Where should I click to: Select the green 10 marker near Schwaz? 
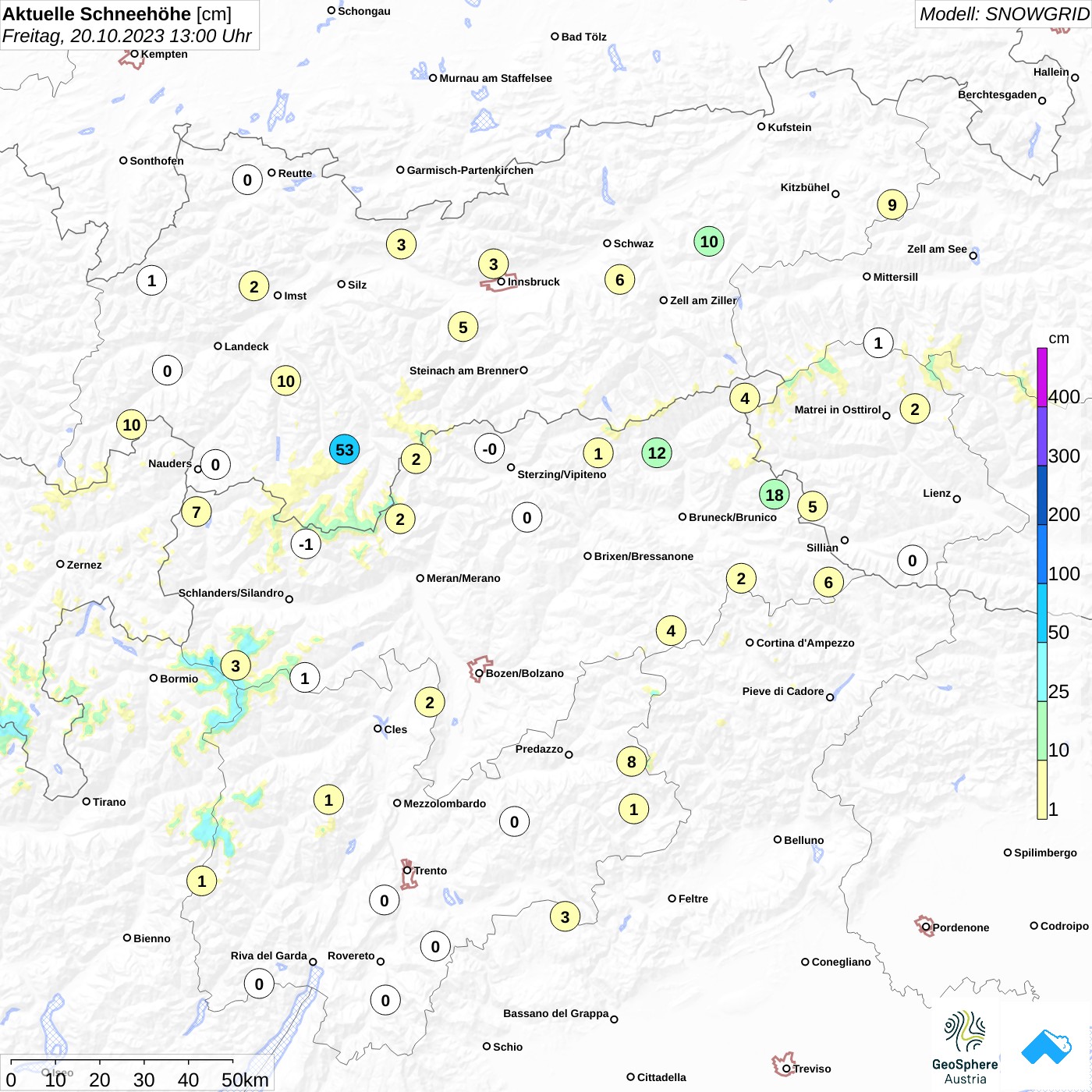click(709, 241)
